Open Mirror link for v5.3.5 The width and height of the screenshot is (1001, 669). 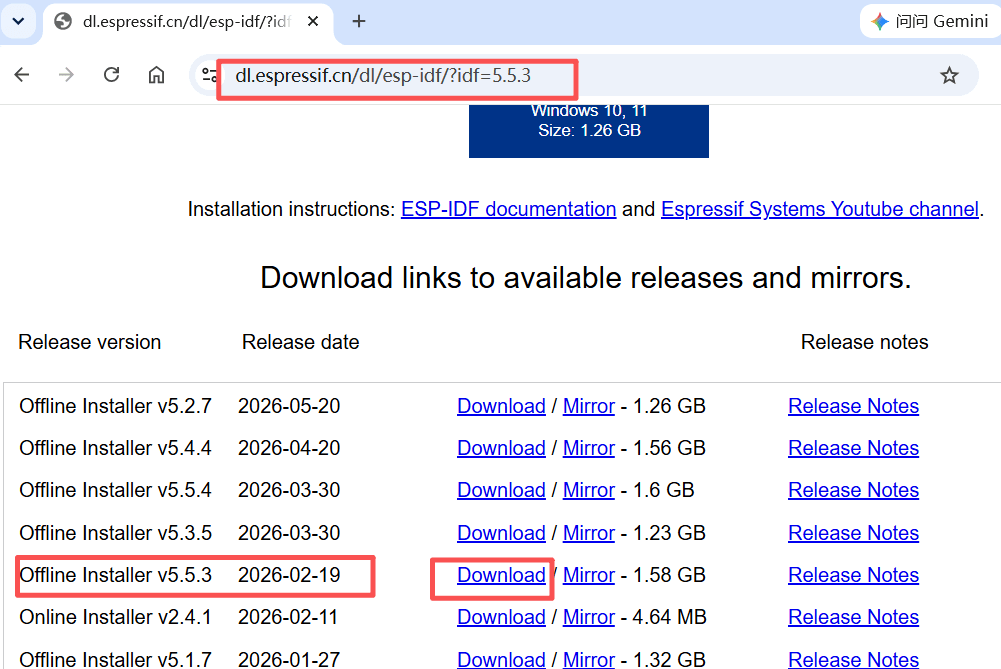point(589,533)
